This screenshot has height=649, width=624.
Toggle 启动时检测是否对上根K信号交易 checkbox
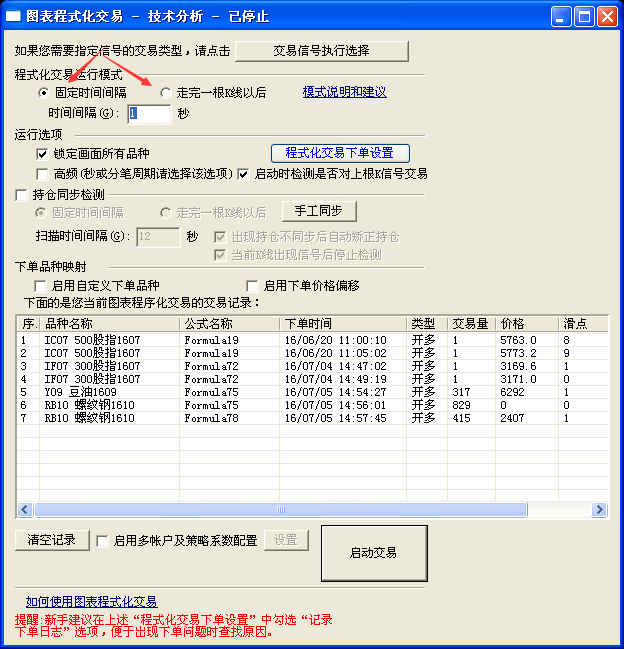(243, 174)
